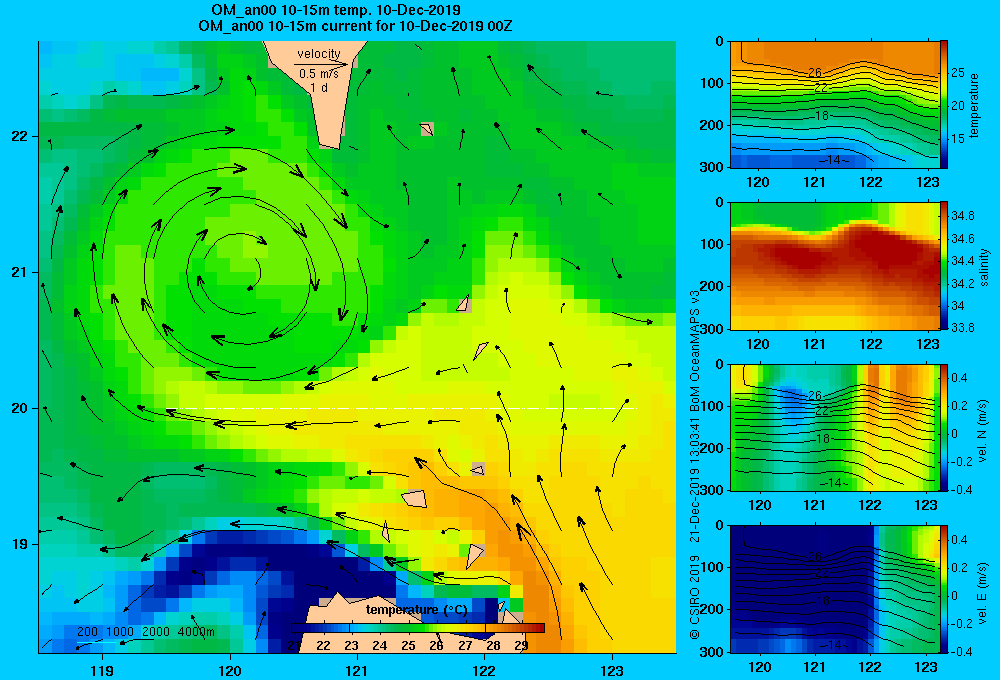Click the 0.4 tick on the vel. N colorbar
Viewport: 1000px width, 680px height.
point(959,378)
